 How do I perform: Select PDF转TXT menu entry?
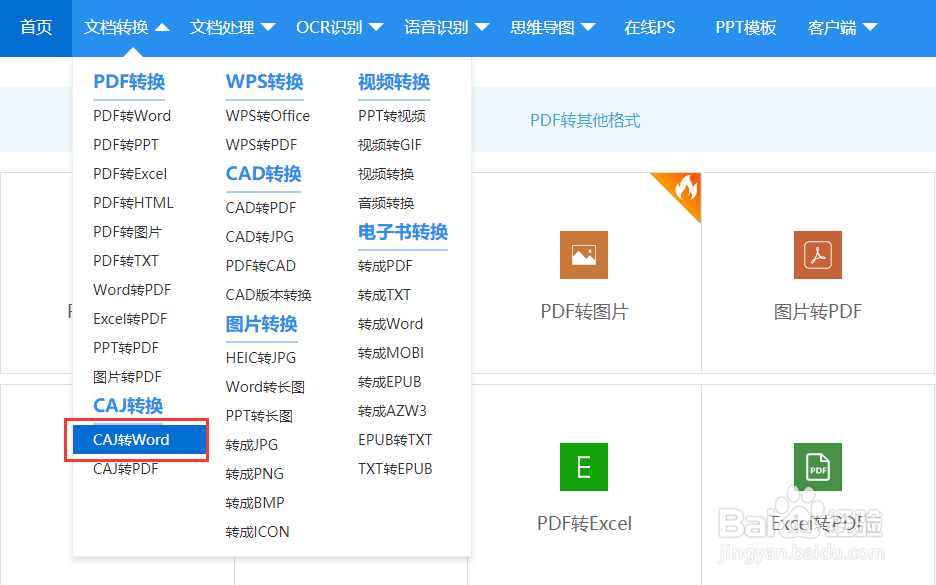pos(126,261)
